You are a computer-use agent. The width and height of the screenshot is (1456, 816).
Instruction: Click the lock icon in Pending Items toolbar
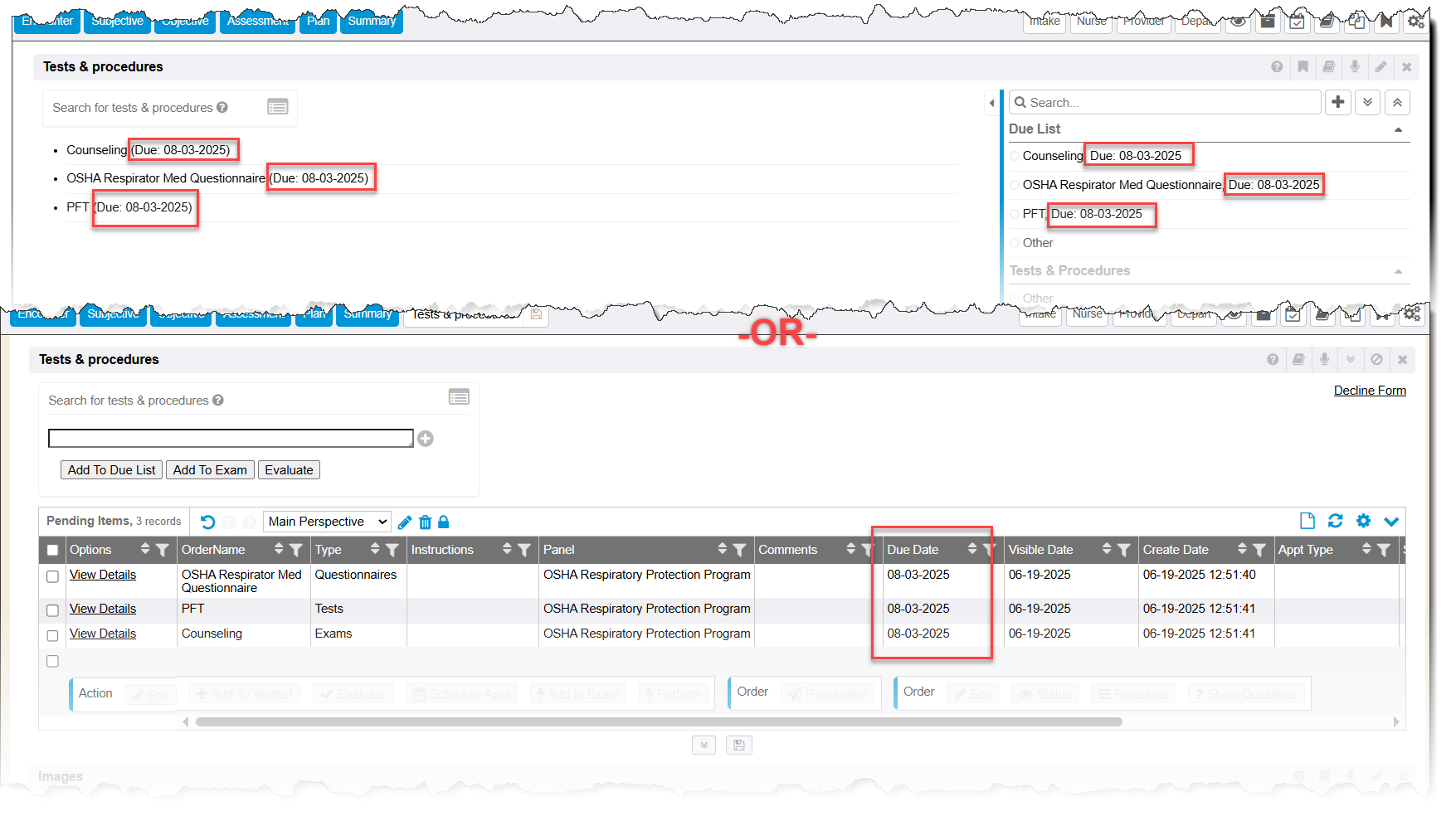pyautogui.click(x=444, y=522)
